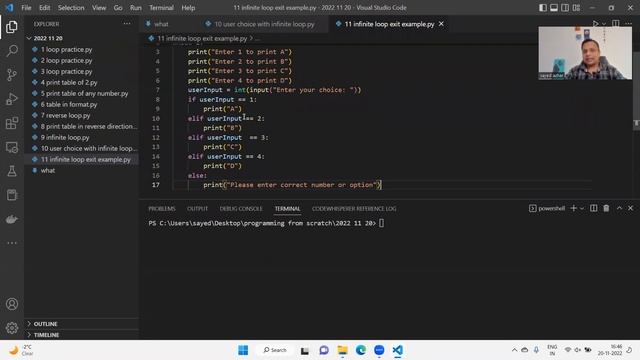The height and width of the screenshot is (360, 640).
Task: Open the Docker whale icon
Action: (12, 219)
